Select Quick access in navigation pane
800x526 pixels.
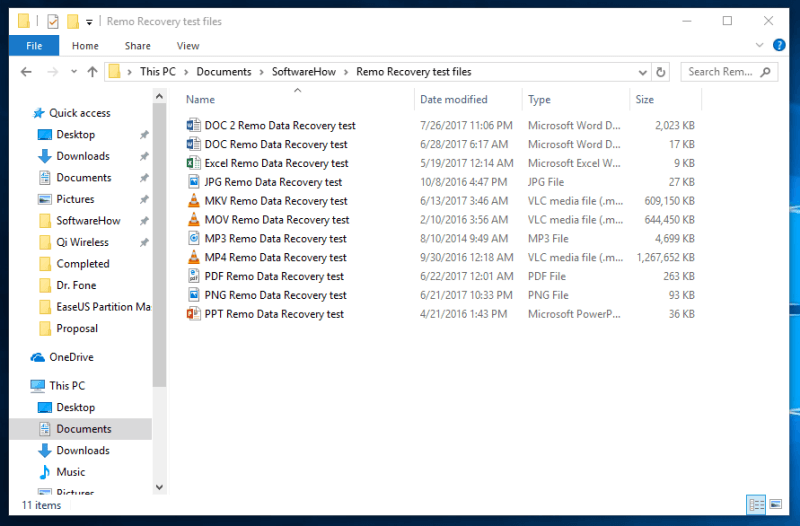(80, 113)
